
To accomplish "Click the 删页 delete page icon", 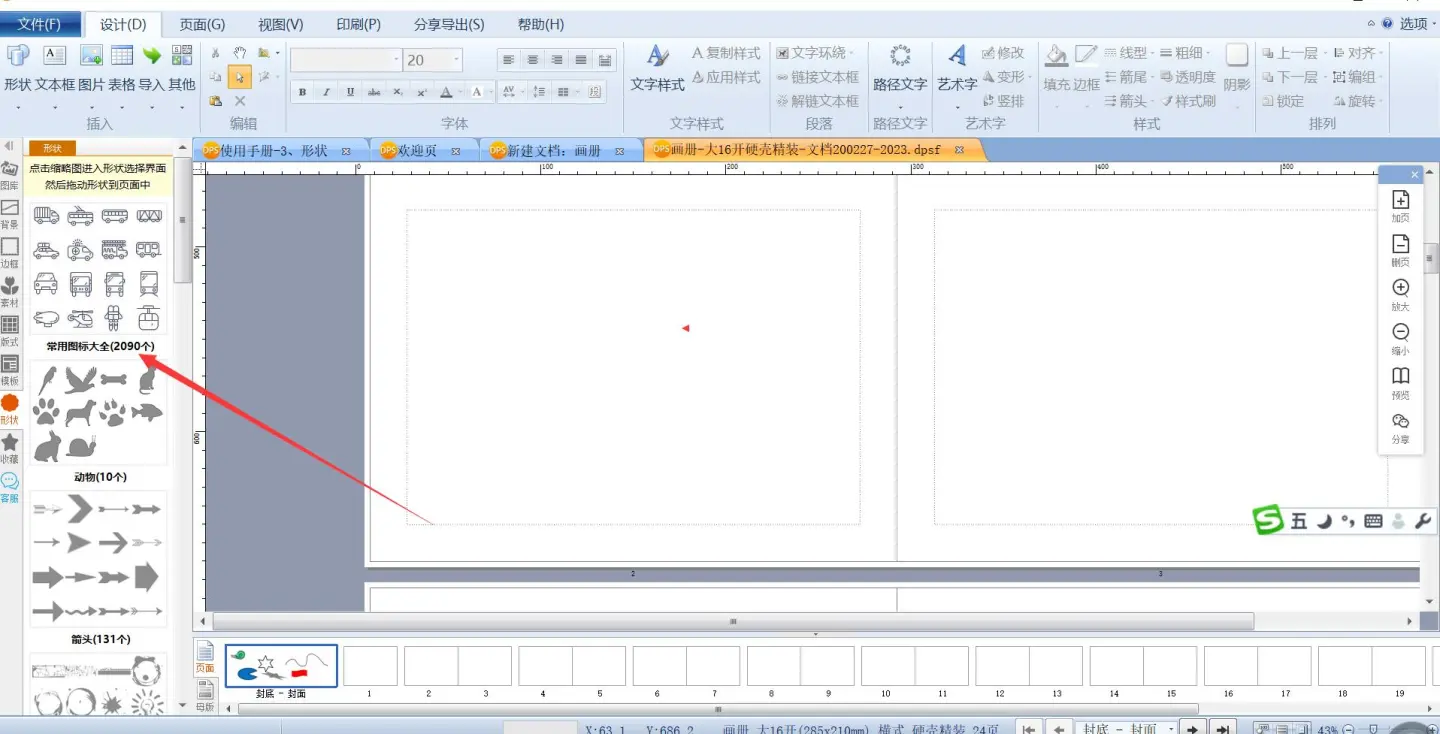I will 1400,250.
